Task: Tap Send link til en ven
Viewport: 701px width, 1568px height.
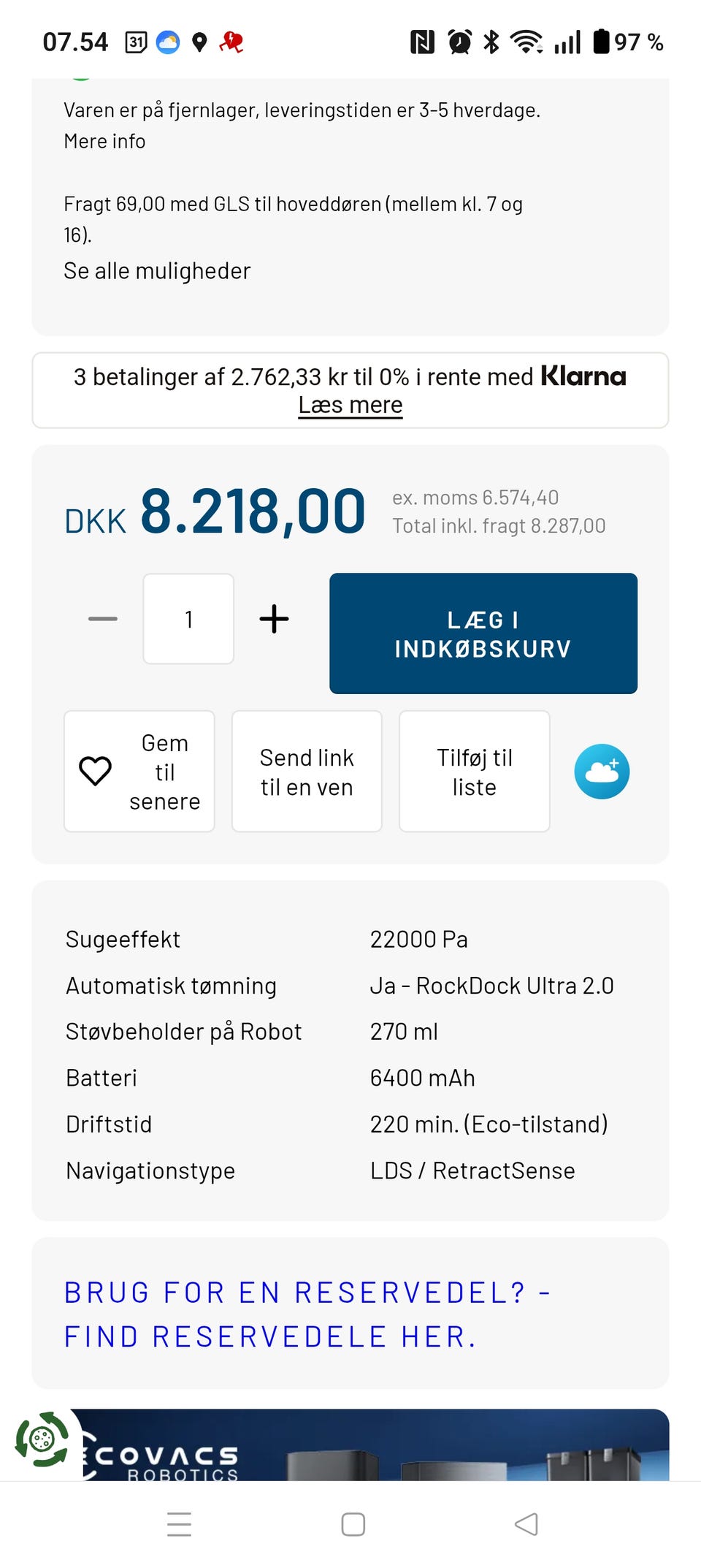Action: pyautogui.click(x=307, y=772)
